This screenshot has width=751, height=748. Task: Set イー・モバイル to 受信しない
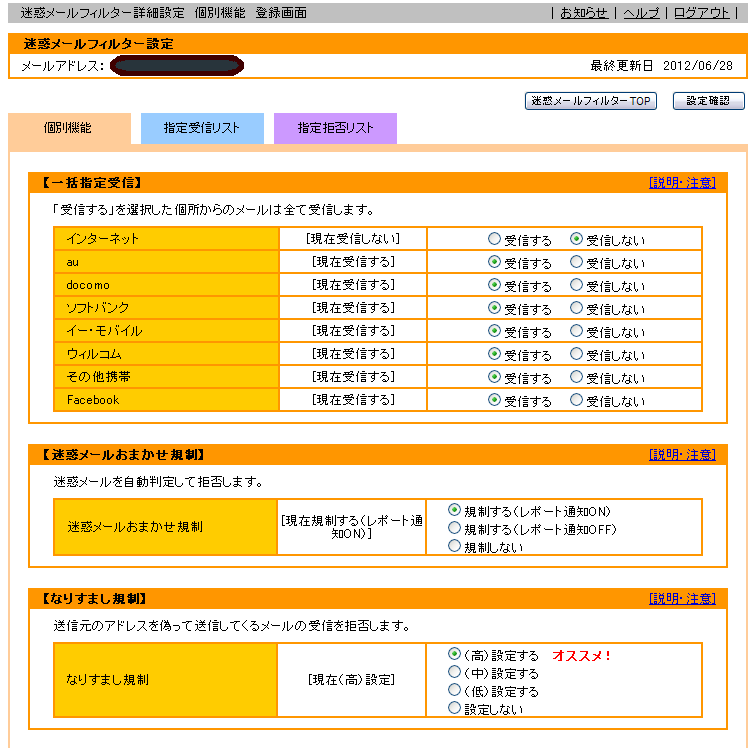(576, 331)
